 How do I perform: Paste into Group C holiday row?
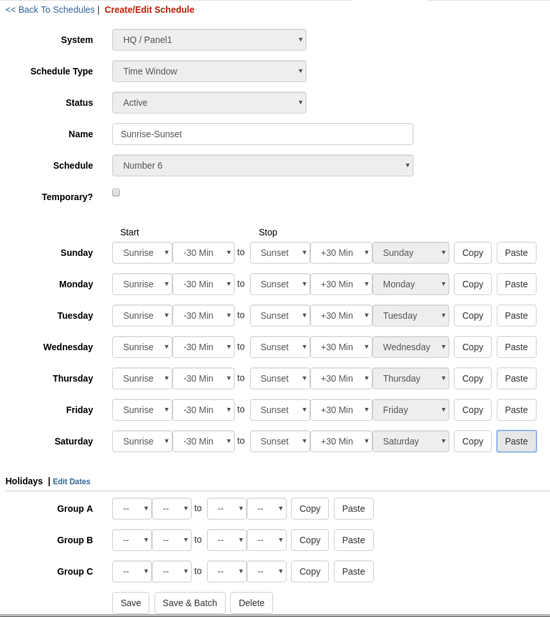353,571
